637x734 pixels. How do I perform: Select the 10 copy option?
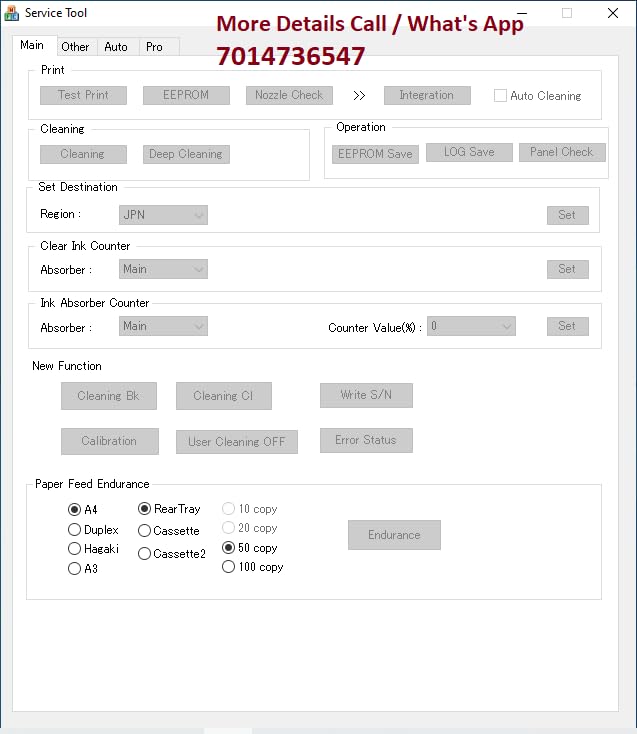click(228, 508)
